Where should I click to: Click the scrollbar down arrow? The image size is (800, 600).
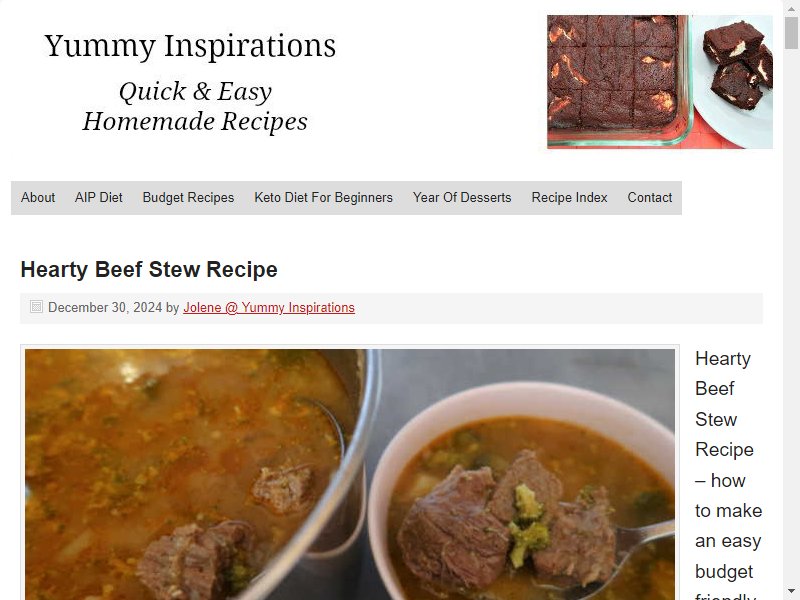tap(791, 592)
